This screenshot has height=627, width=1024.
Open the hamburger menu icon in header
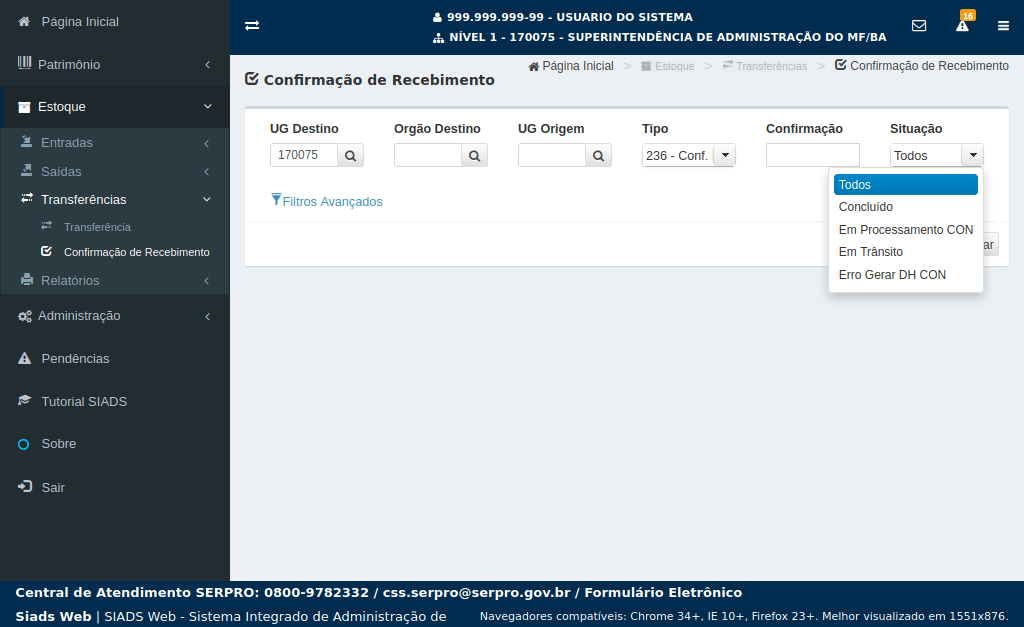click(x=1003, y=26)
